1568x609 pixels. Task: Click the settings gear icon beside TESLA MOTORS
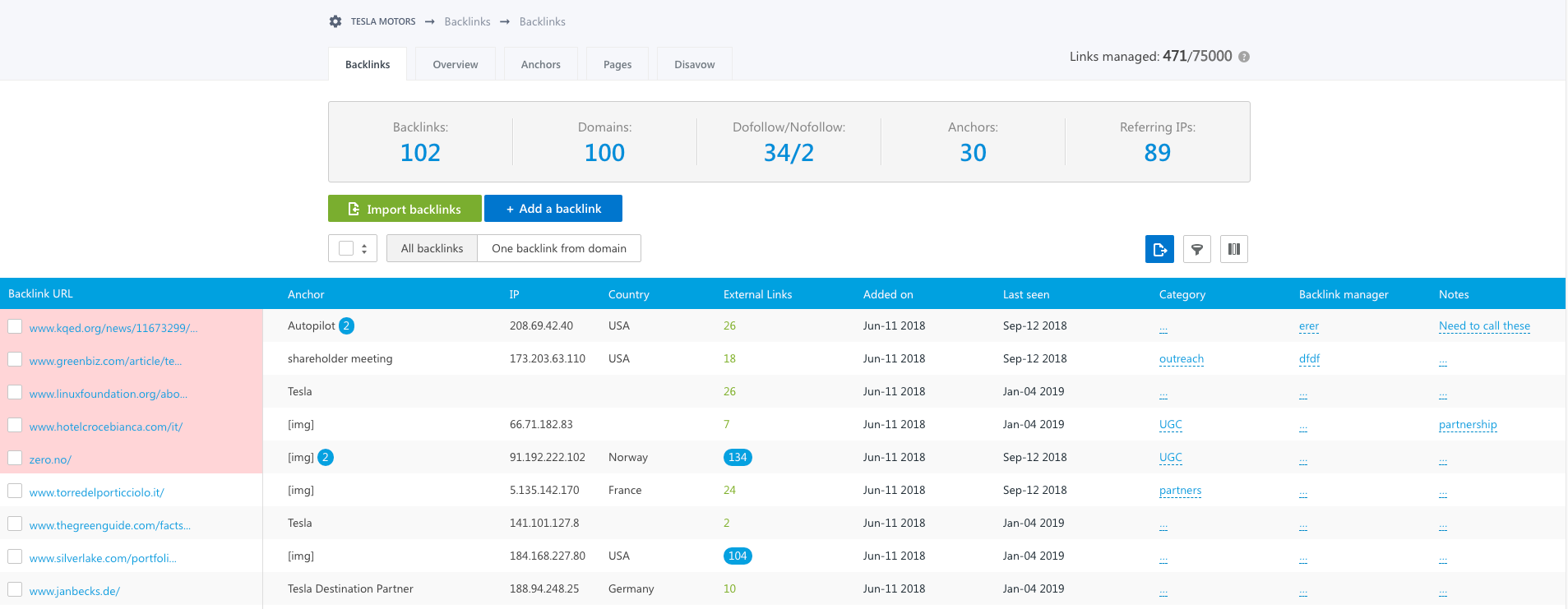coord(335,21)
